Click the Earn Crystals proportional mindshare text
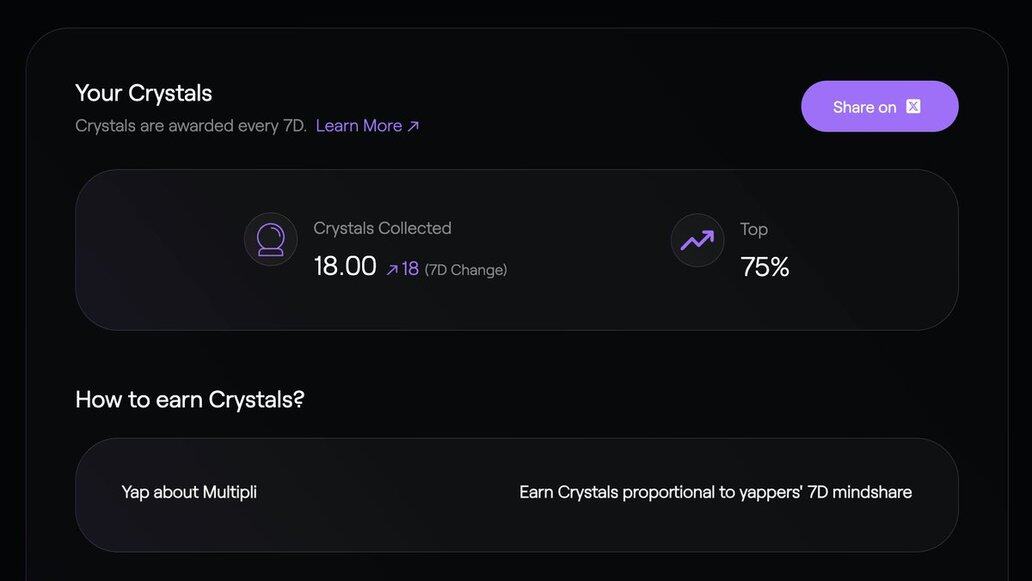The image size is (1032, 581). pyautogui.click(x=715, y=492)
